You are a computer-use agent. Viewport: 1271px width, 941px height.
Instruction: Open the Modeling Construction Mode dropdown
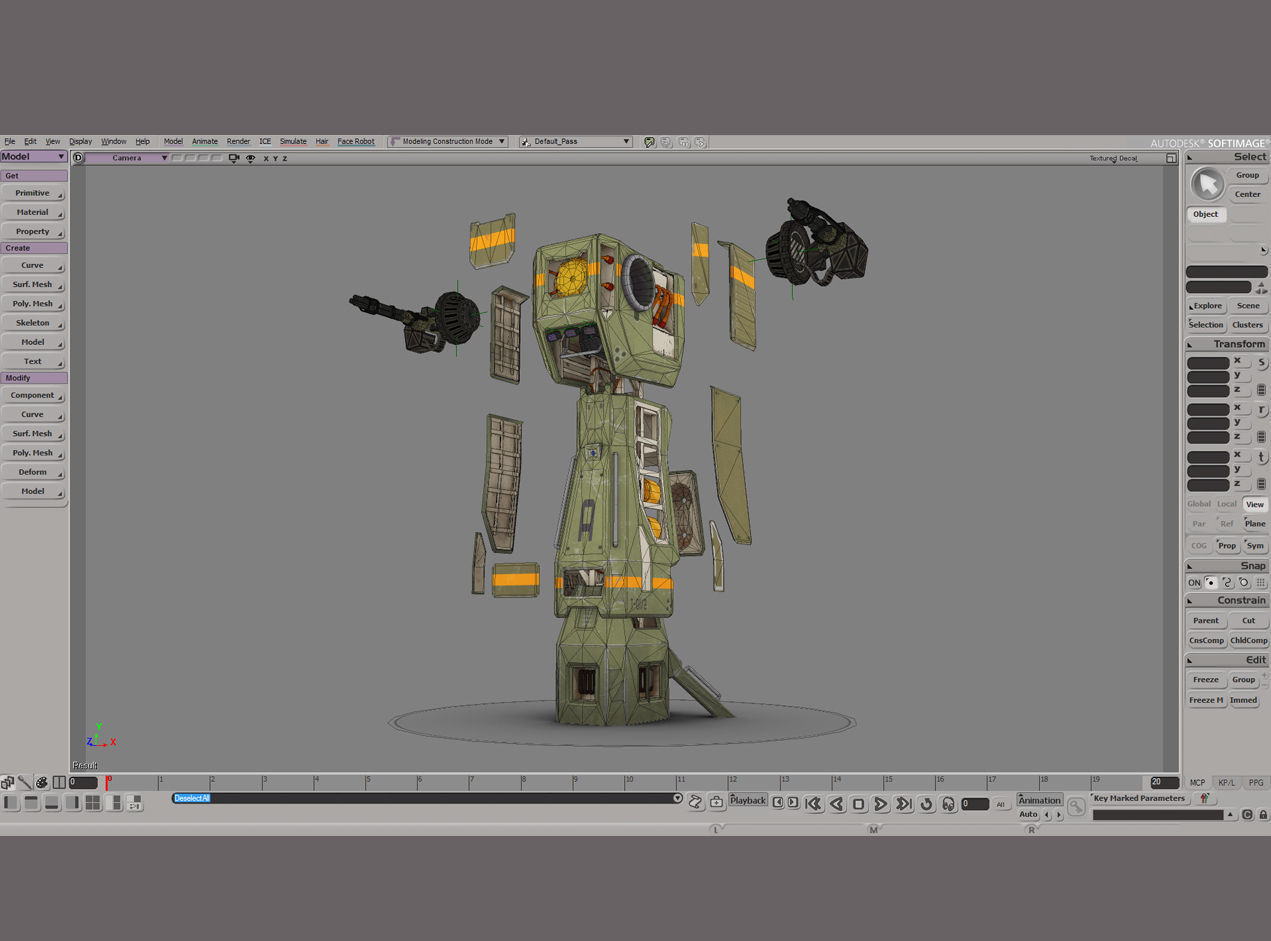pyautogui.click(x=448, y=142)
